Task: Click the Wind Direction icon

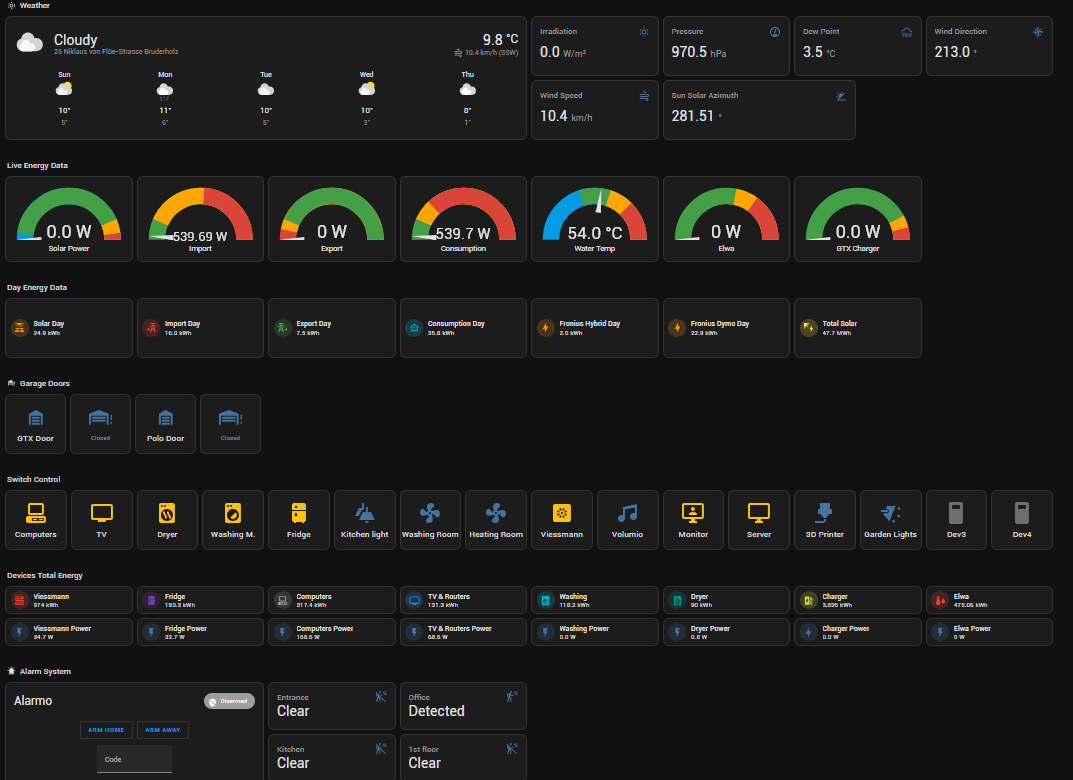Action: [1038, 32]
